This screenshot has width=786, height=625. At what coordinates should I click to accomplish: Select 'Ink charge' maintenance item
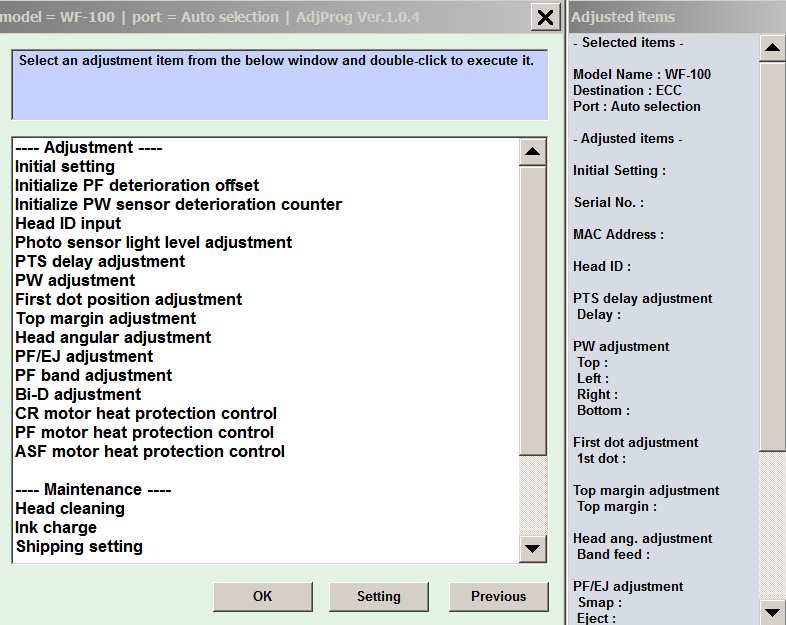[x=56, y=528]
